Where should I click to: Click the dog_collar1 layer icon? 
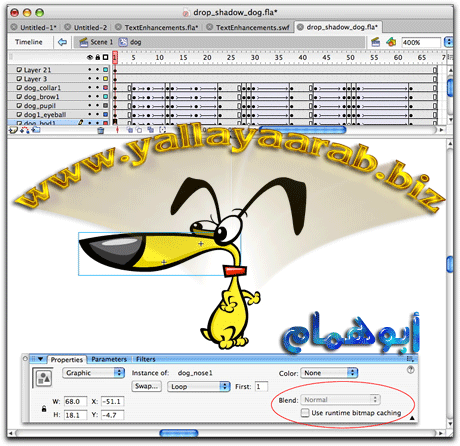coord(19,88)
